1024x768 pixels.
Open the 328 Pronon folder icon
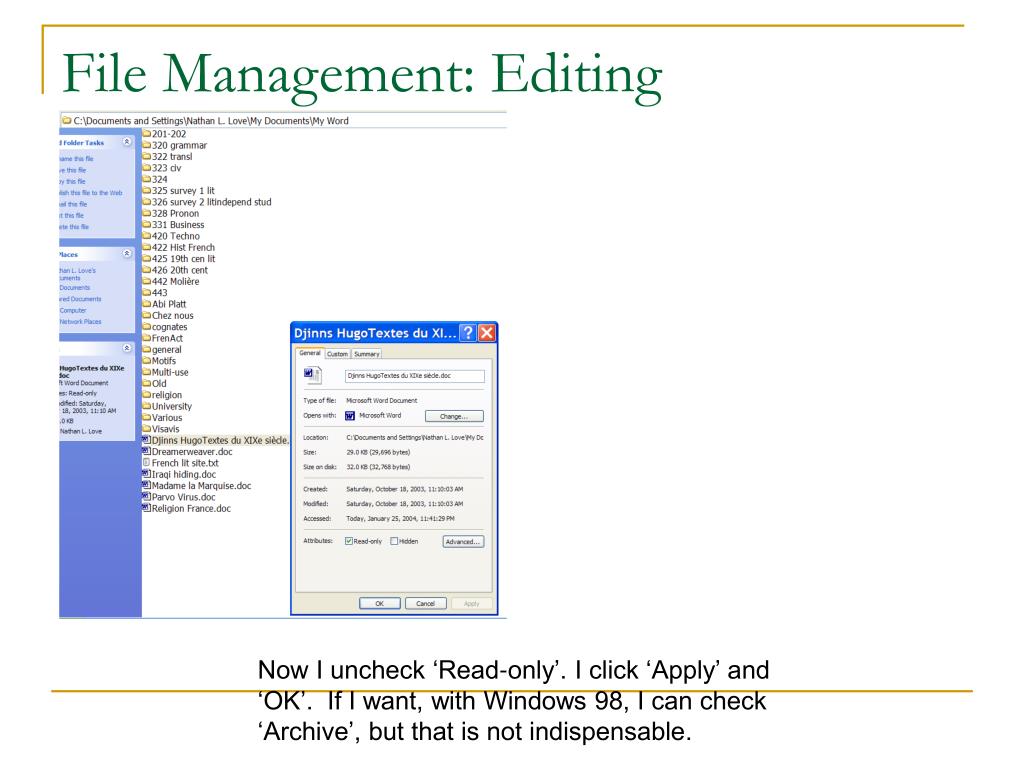pyautogui.click(x=147, y=214)
